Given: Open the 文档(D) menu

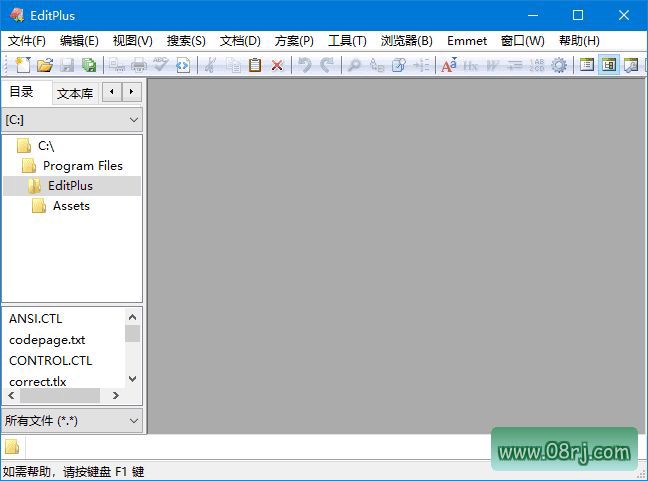Looking at the screenshot, I should pyautogui.click(x=240, y=41).
